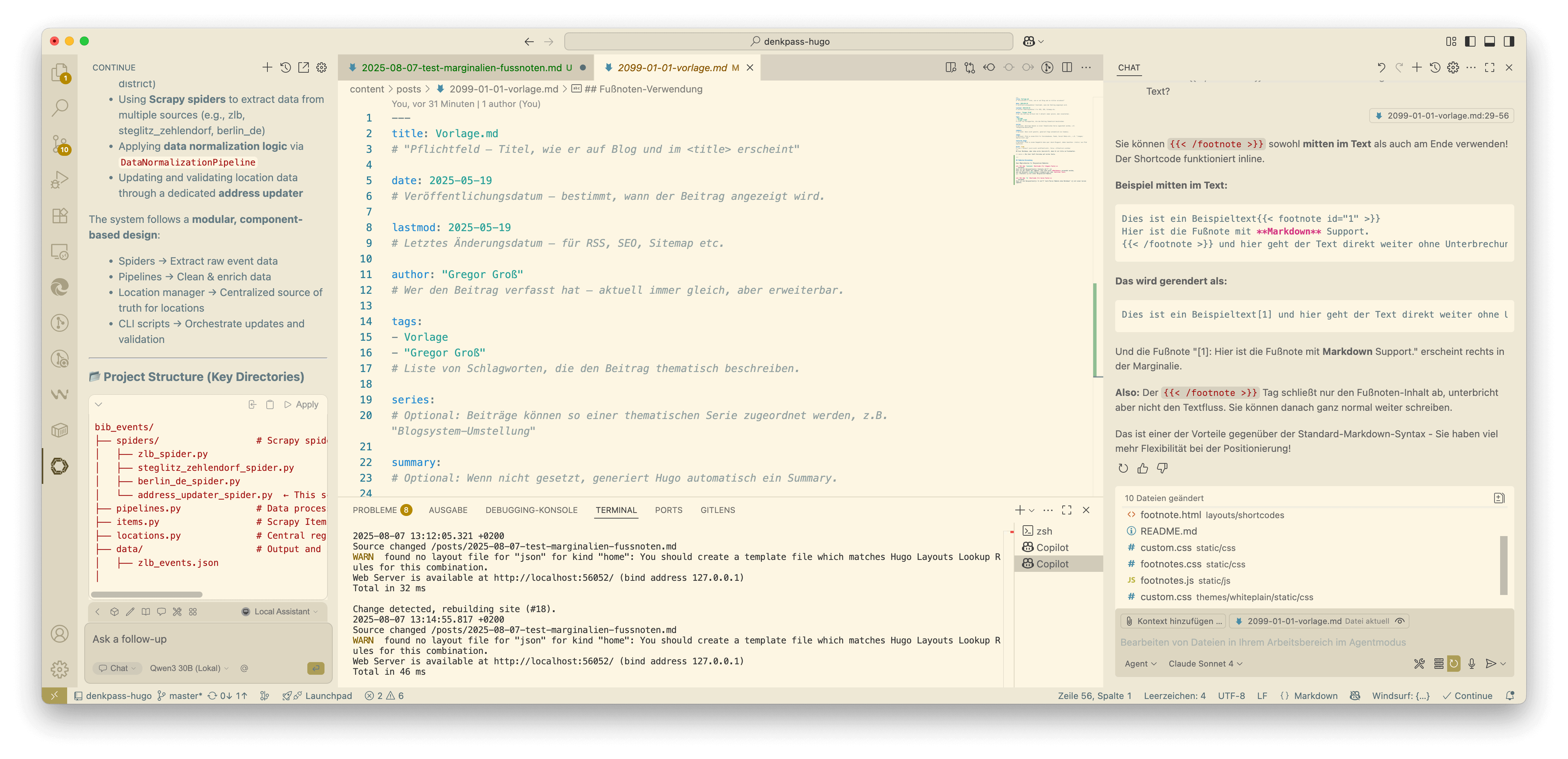The width and height of the screenshot is (1568, 759).
Task: Open the PROBLEME panel tab
Action: pyautogui.click(x=382, y=510)
